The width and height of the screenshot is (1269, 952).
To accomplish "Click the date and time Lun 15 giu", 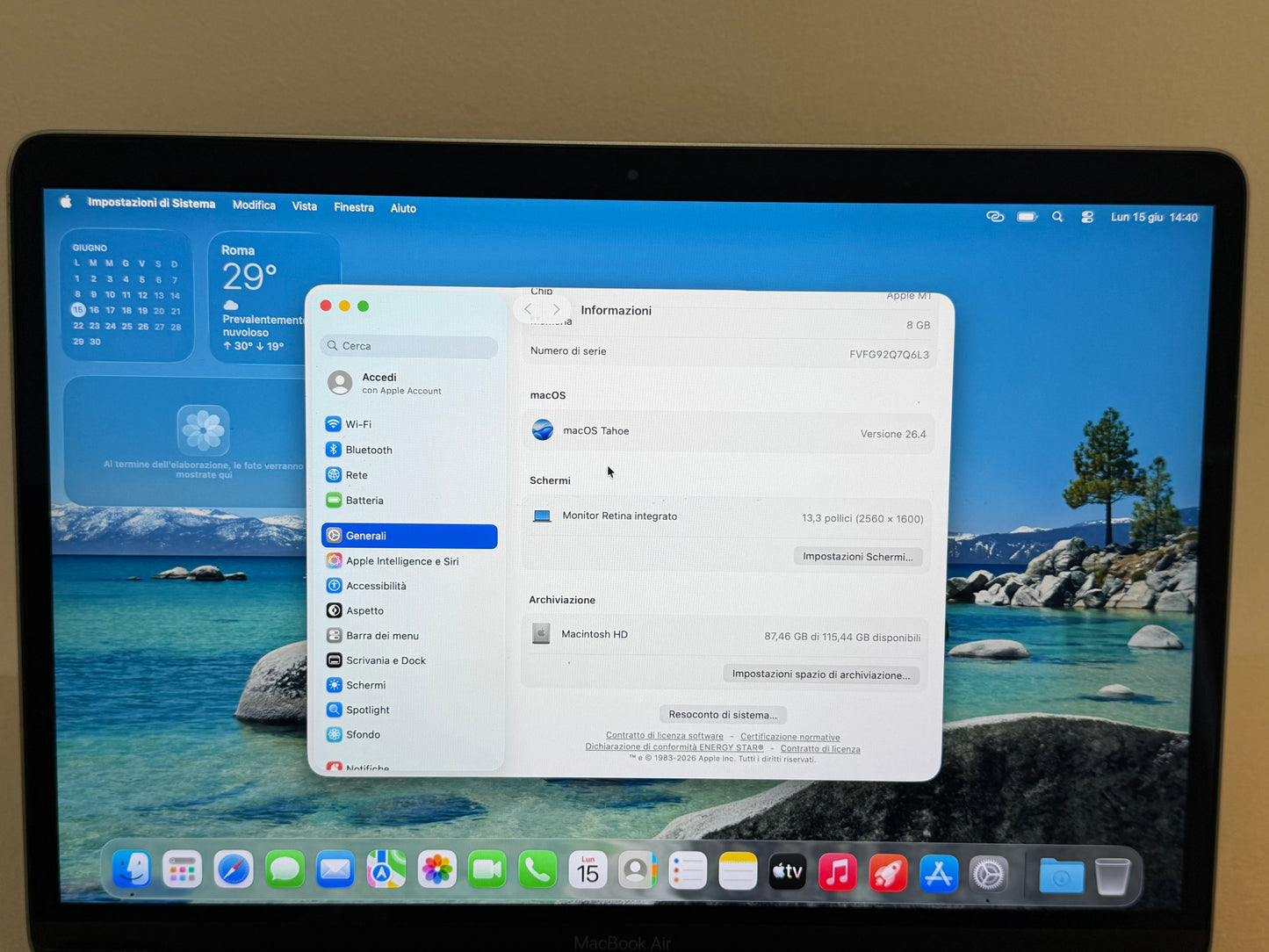I will (1154, 217).
